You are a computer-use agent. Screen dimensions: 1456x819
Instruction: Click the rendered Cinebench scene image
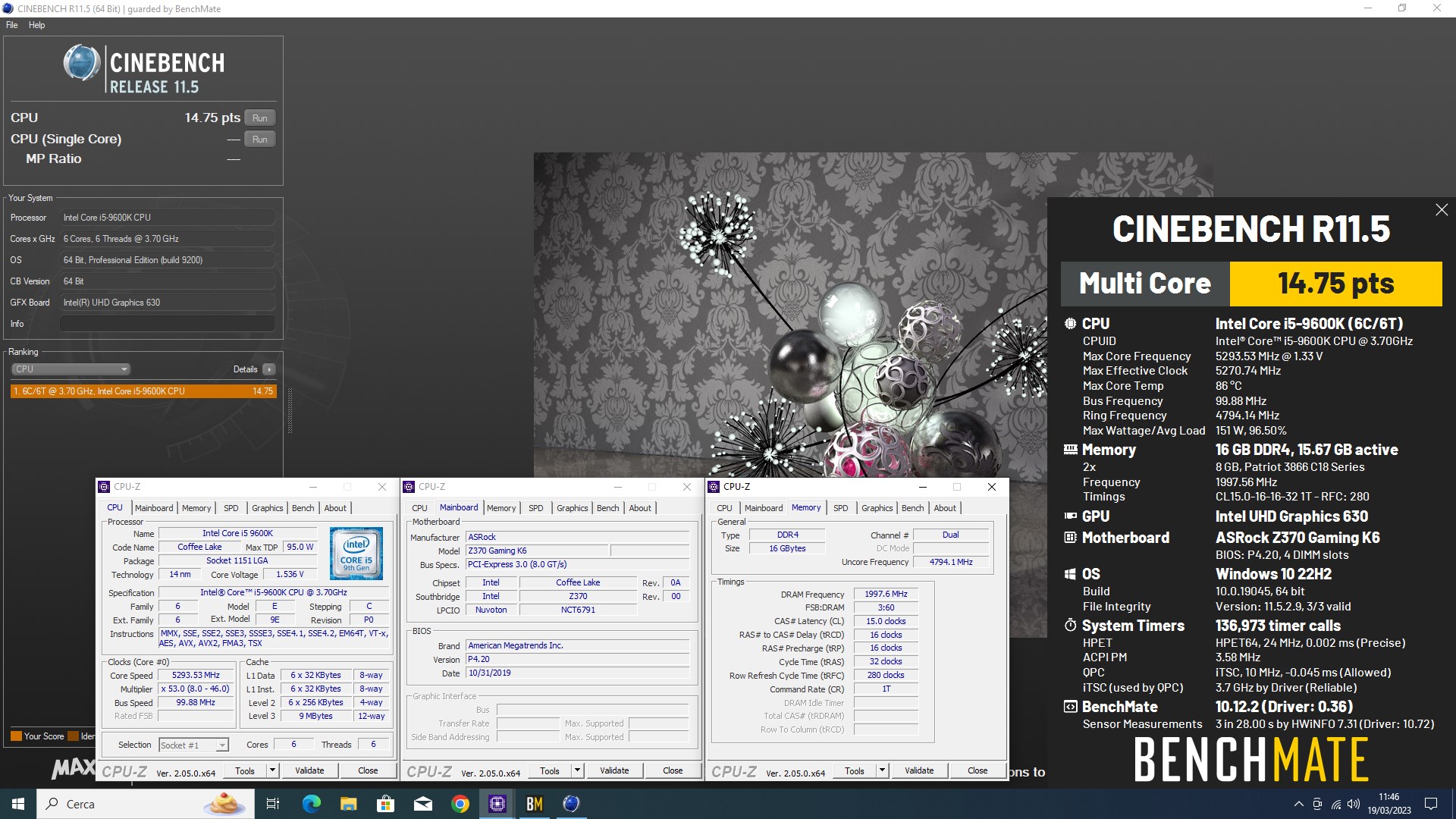point(790,315)
